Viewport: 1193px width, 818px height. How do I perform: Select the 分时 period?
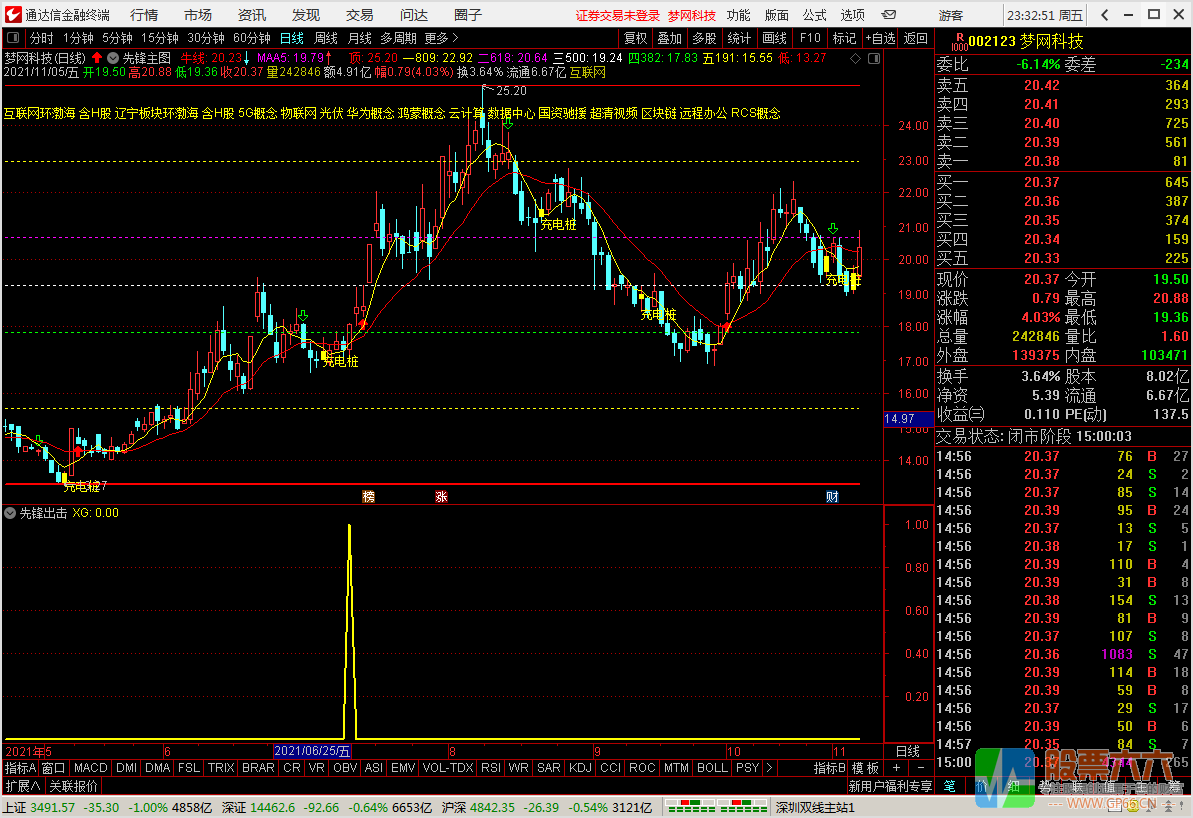(42, 38)
